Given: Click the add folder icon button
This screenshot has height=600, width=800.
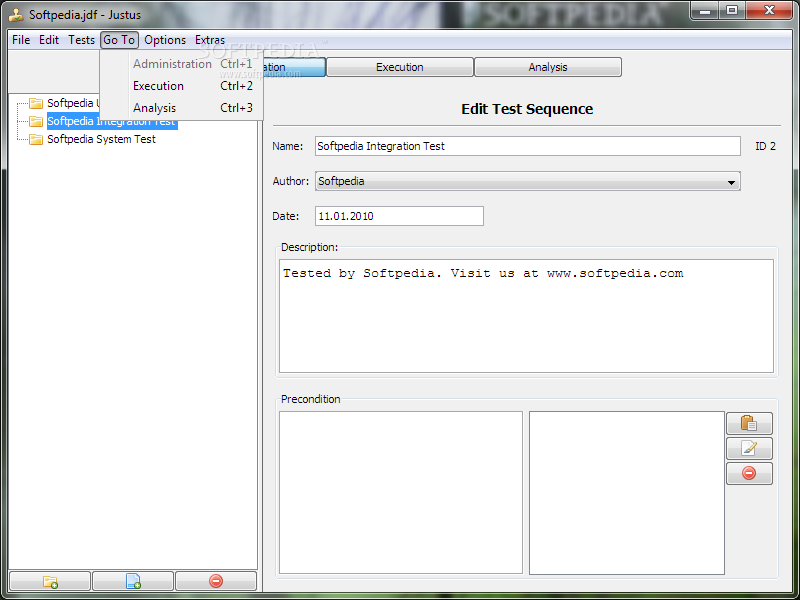Looking at the screenshot, I should tap(50, 581).
